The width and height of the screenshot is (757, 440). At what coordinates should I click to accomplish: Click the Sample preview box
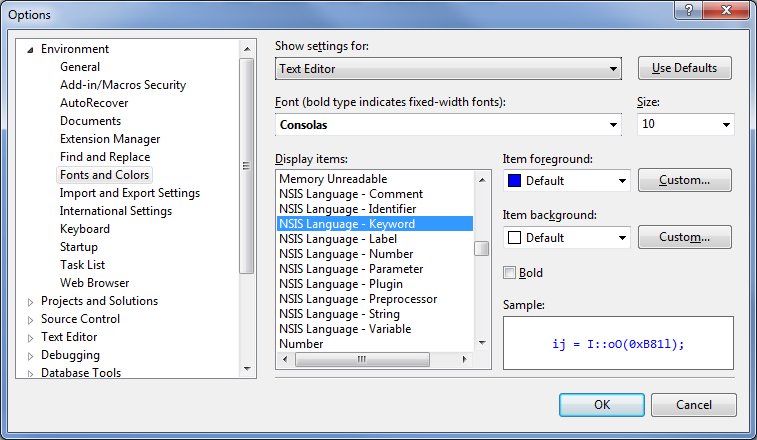618,343
